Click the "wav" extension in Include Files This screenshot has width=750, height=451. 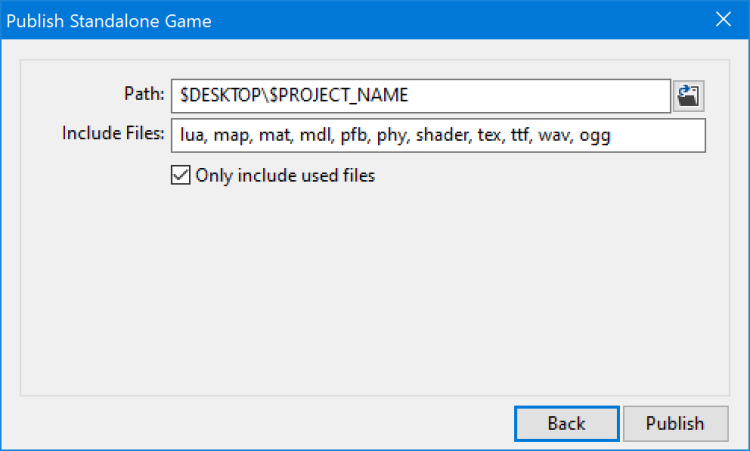553,136
